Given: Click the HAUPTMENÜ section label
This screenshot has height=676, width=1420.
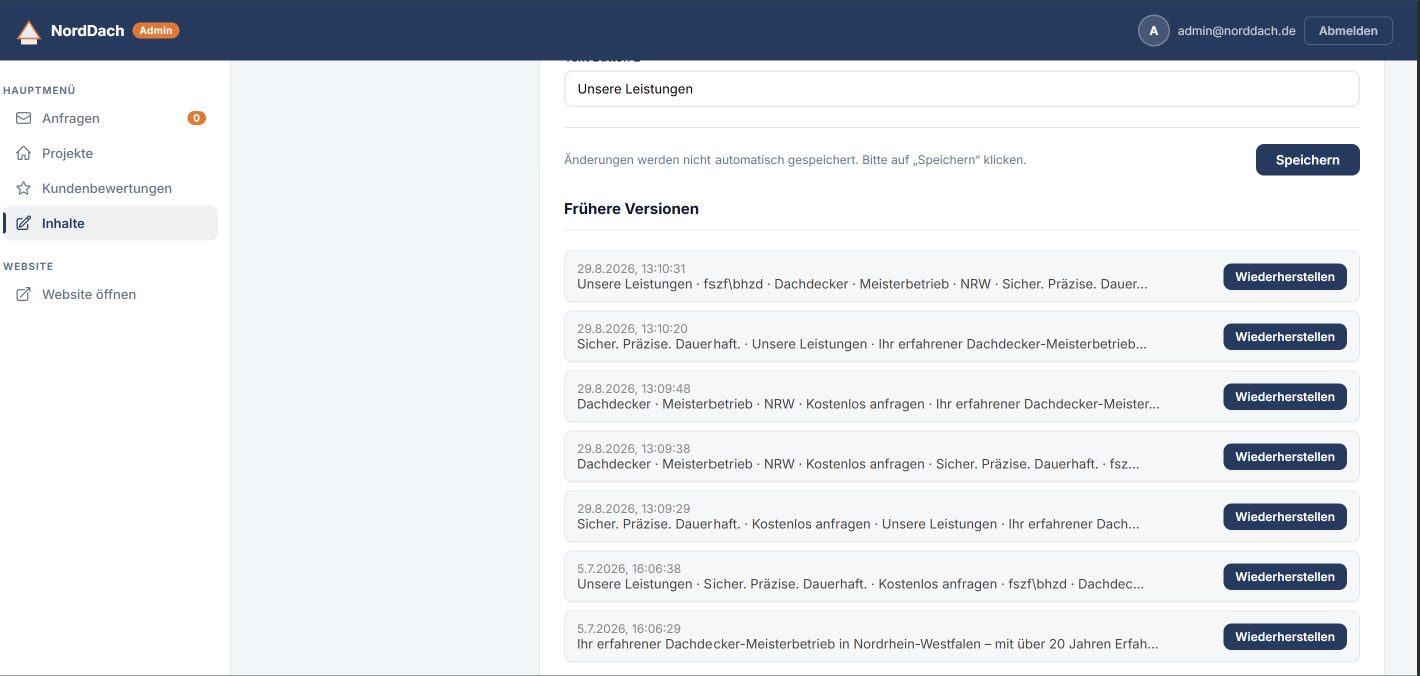Looking at the screenshot, I should [39, 90].
